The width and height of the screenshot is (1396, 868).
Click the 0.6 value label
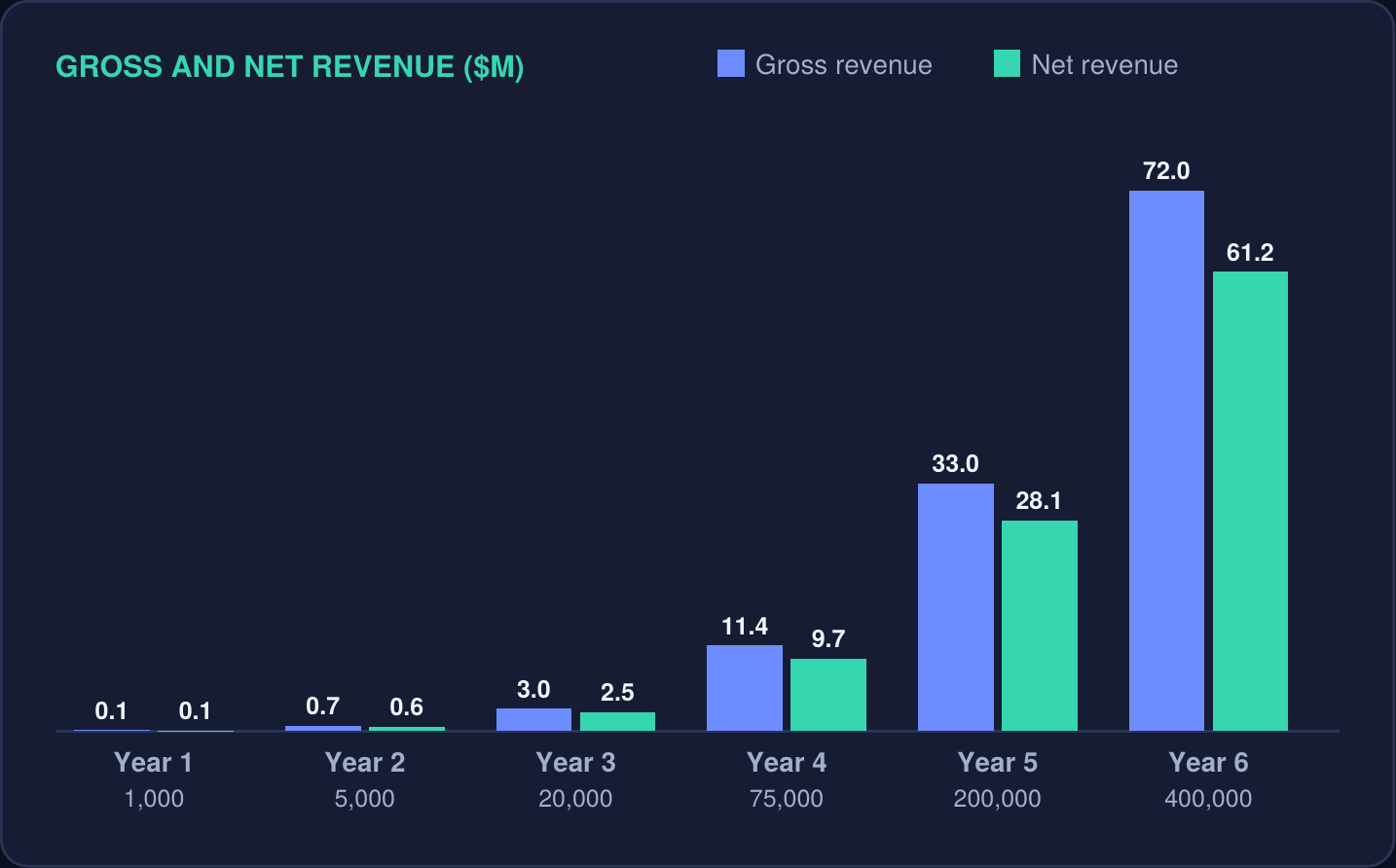coord(406,707)
